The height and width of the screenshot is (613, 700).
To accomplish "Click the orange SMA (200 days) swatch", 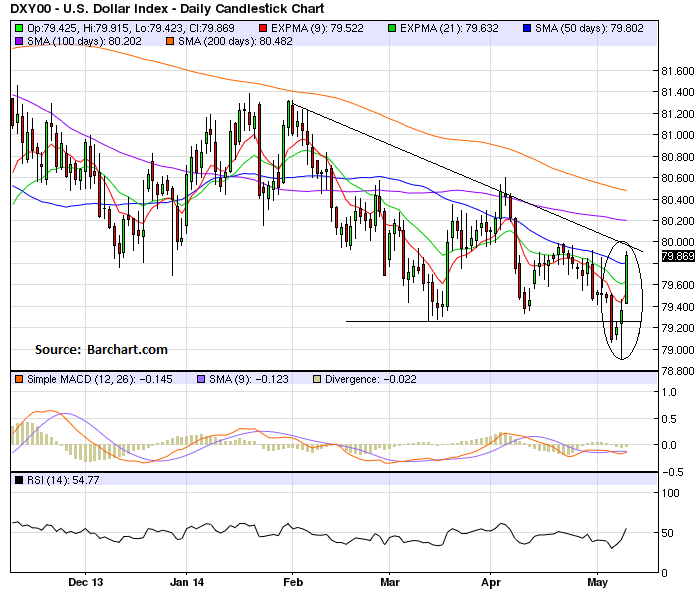I will coord(170,41).
